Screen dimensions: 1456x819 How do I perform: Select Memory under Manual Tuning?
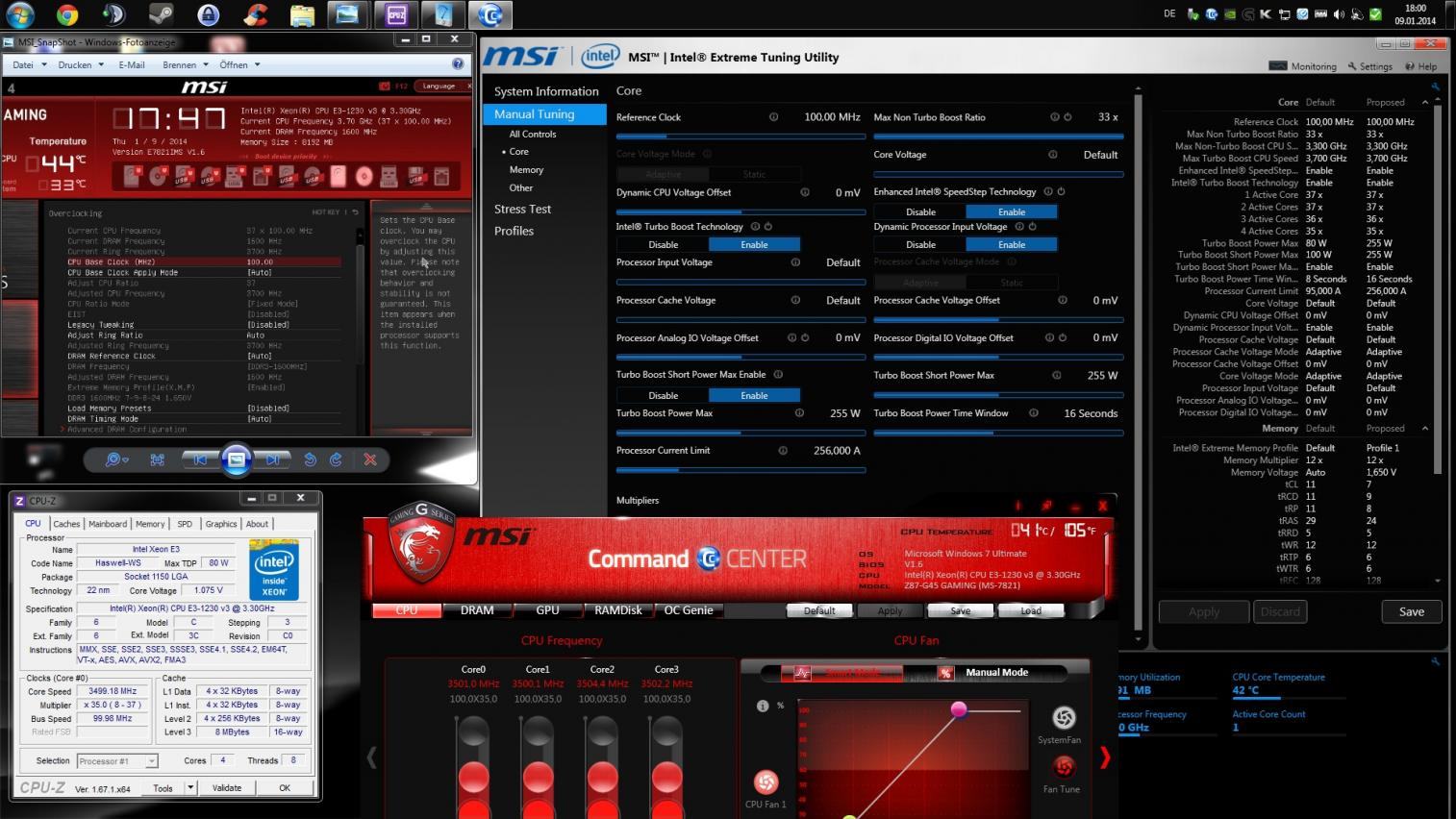coord(526,169)
